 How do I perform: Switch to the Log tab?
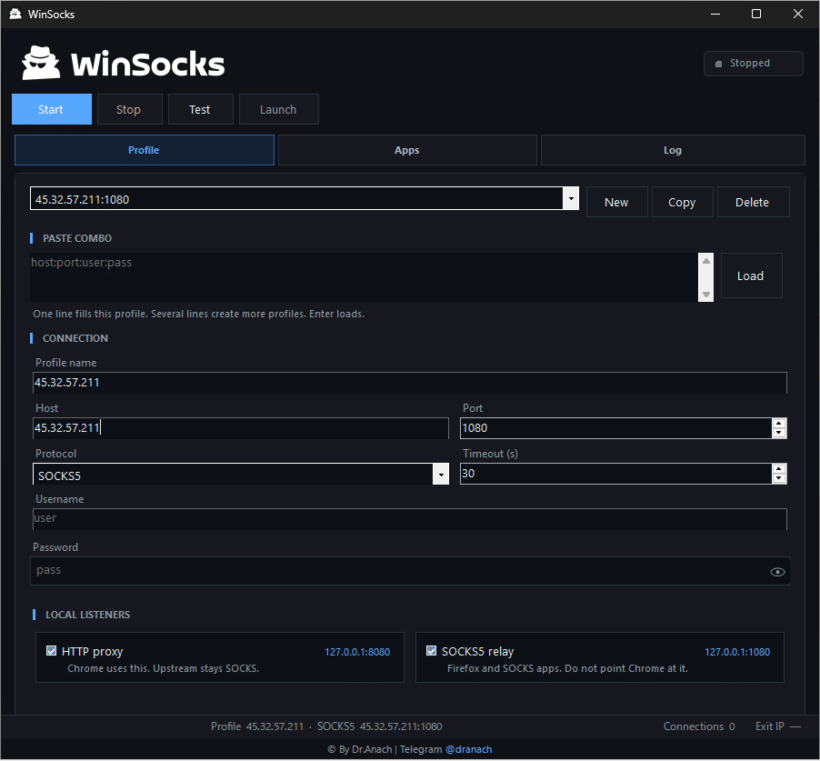673,150
